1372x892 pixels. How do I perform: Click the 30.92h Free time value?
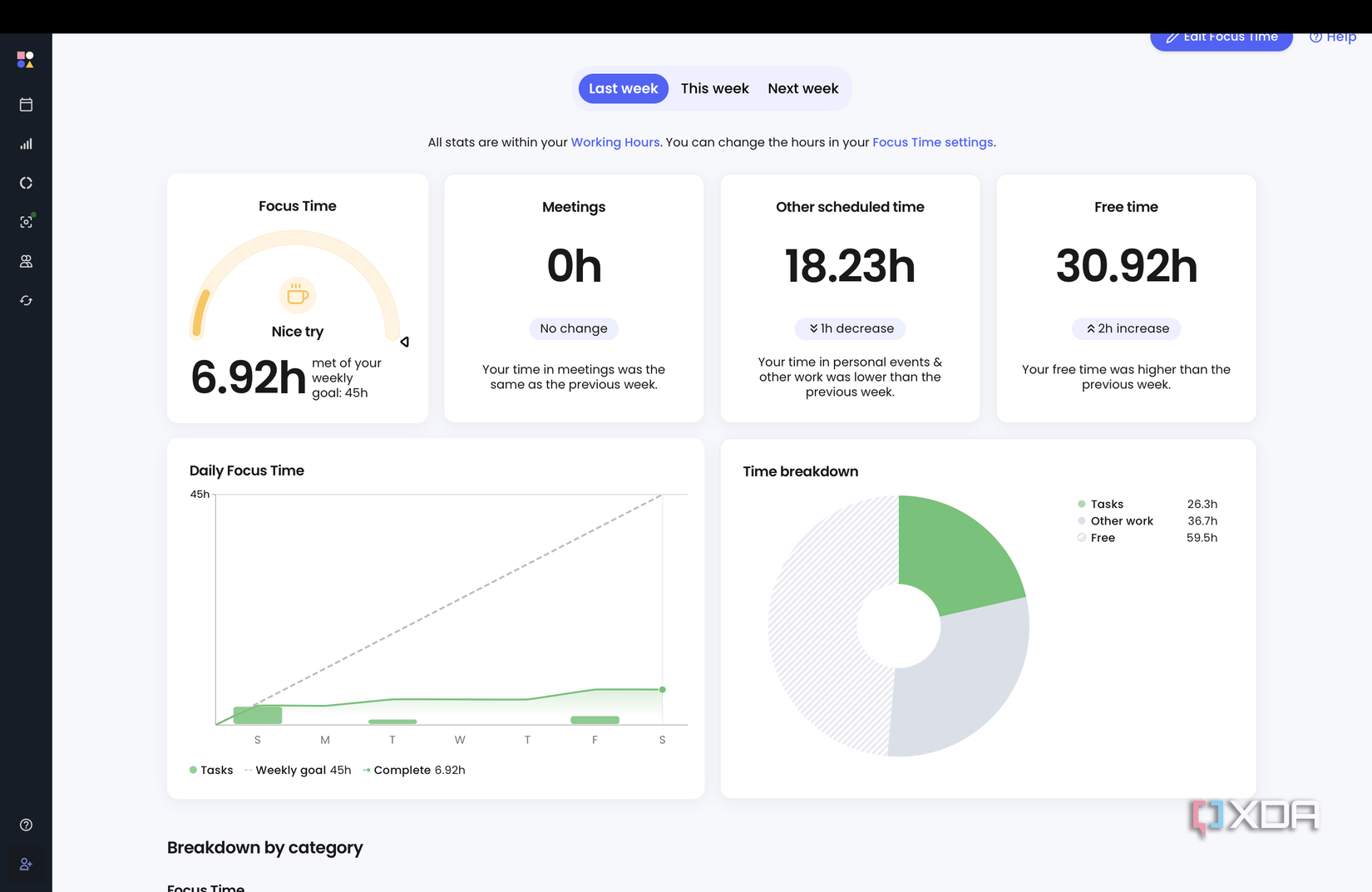1127,267
